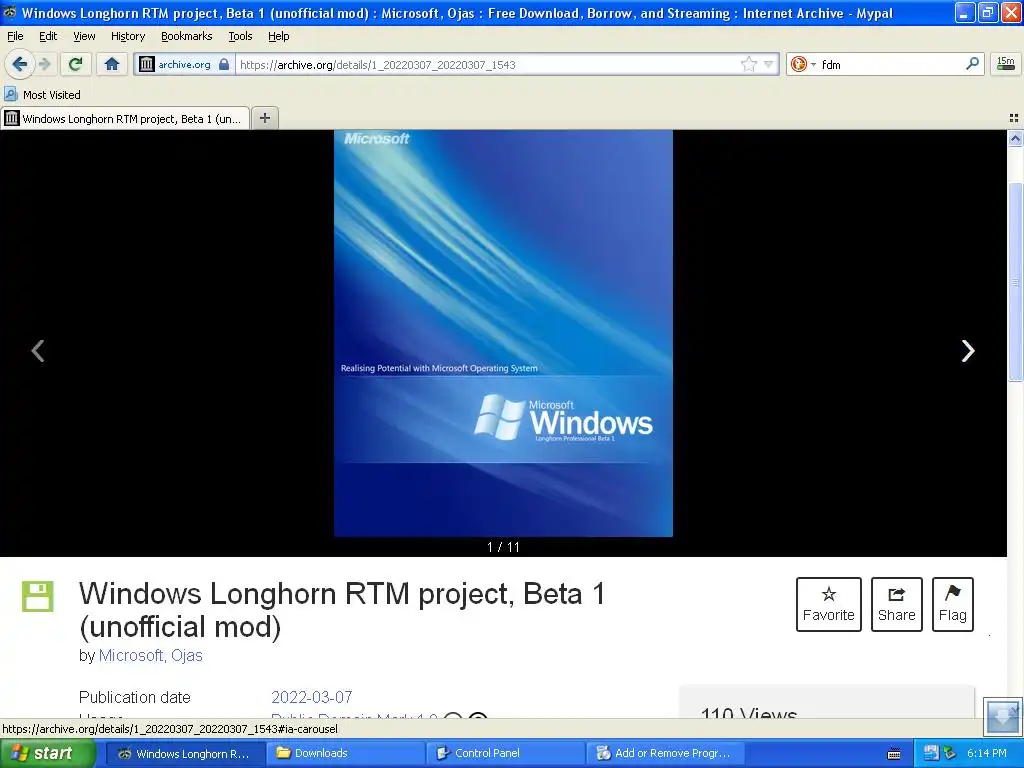This screenshot has height=768, width=1024.
Task: Click the safely remove hardware tray icon
Action: click(950, 753)
